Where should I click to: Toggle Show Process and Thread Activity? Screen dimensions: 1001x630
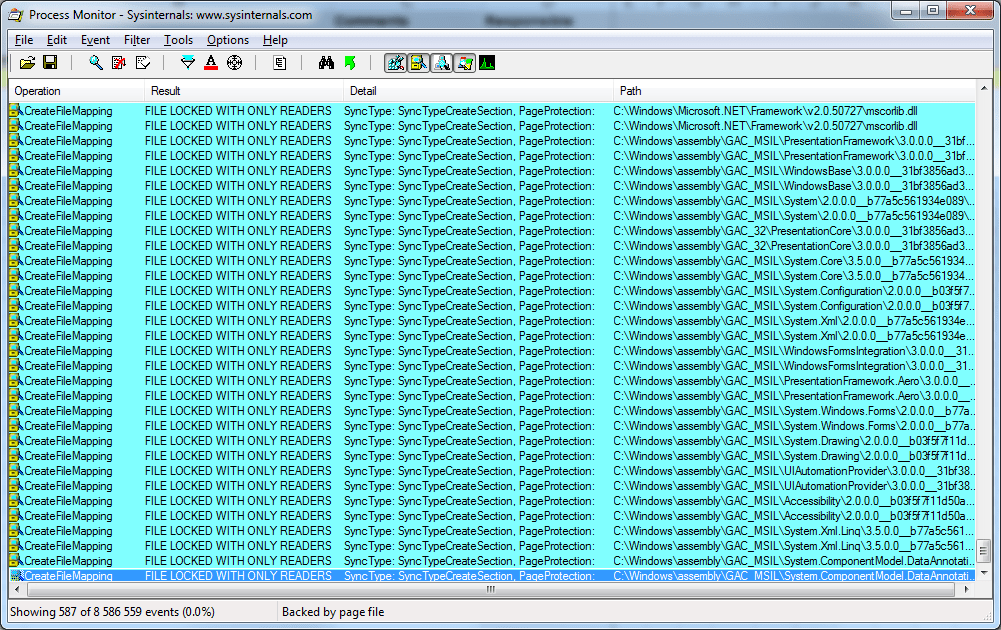tap(465, 63)
